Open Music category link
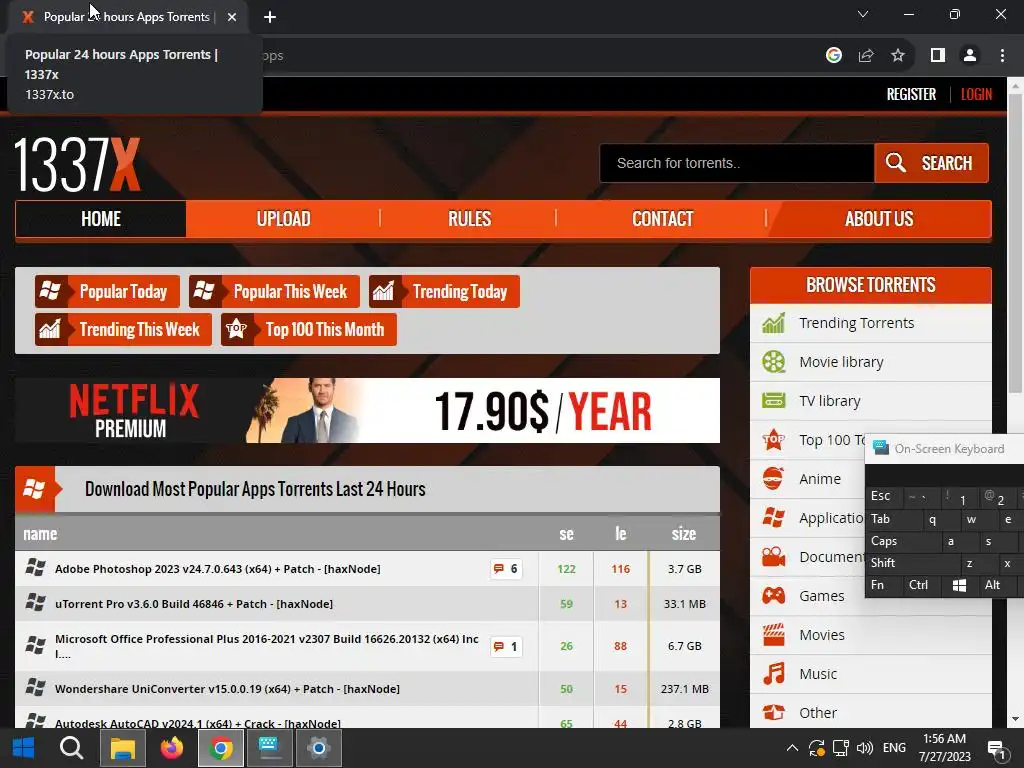Viewport: 1024px width, 768px height. coord(818,674)
